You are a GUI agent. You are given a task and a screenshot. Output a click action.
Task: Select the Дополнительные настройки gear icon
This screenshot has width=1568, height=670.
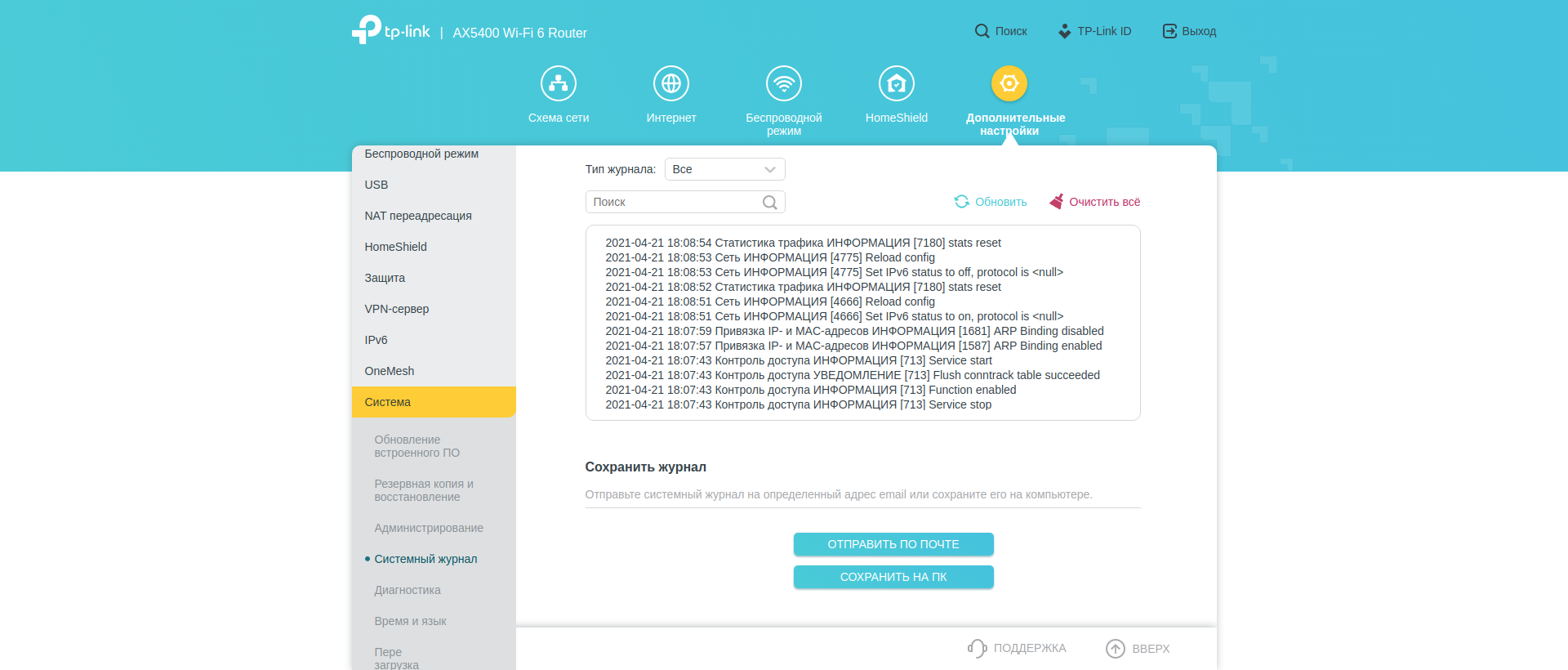pos(1009,83)
